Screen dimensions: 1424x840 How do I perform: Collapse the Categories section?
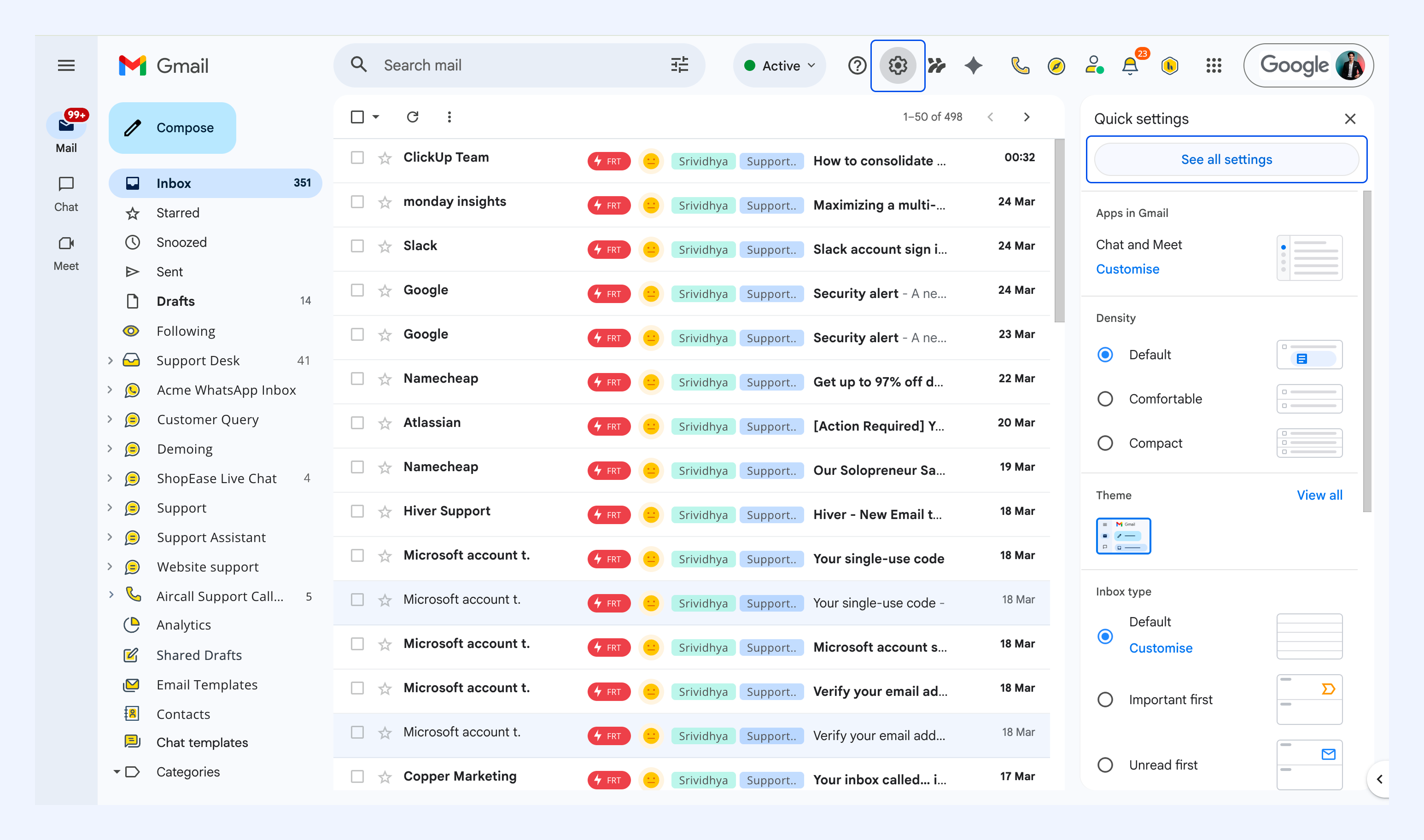pyautogui.click(x=117, y=771)
